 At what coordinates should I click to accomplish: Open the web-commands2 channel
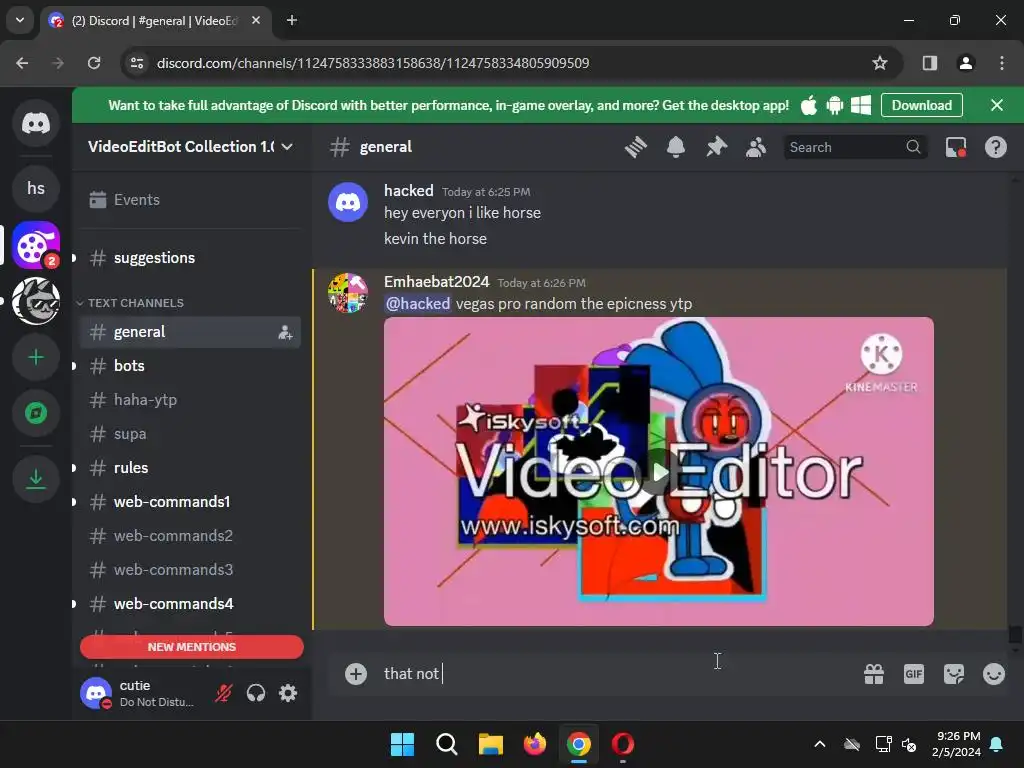[x=189, y=536]
